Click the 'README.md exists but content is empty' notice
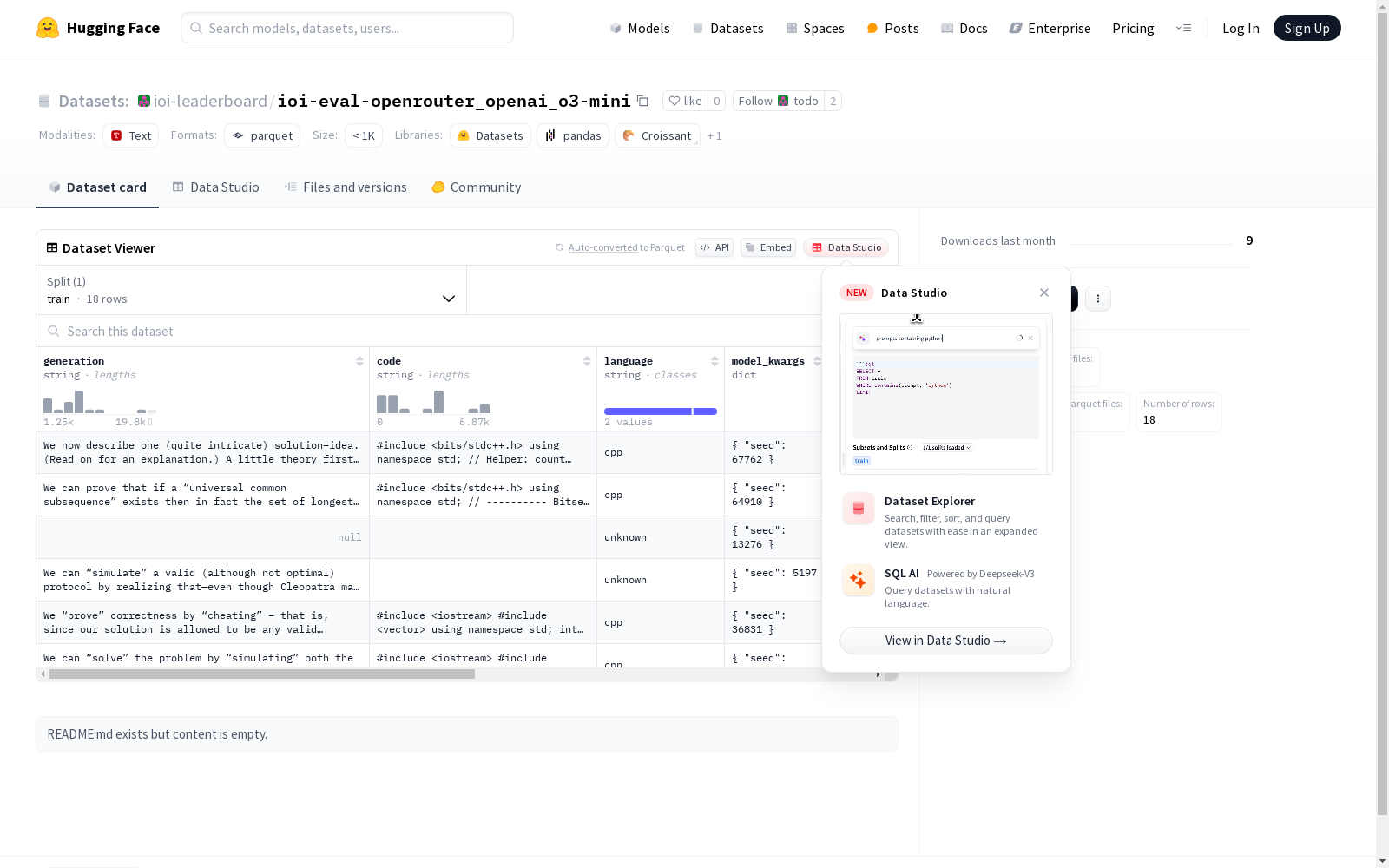1389x868 pixels. point(467,734)
